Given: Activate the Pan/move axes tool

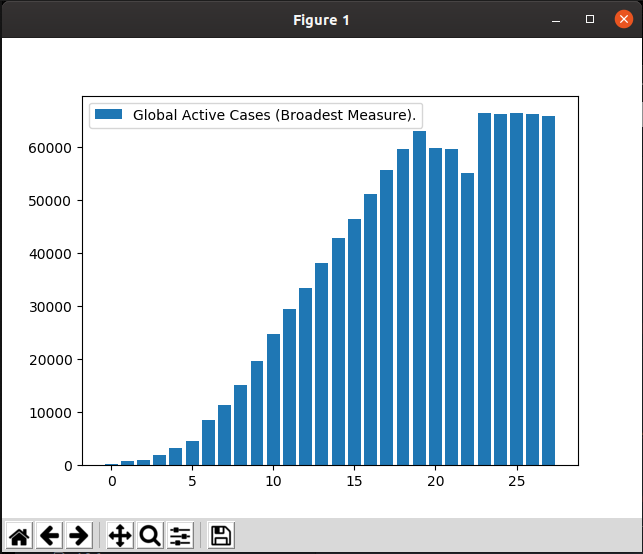Looking at the screenshot, I should click(x=120, y=536).
